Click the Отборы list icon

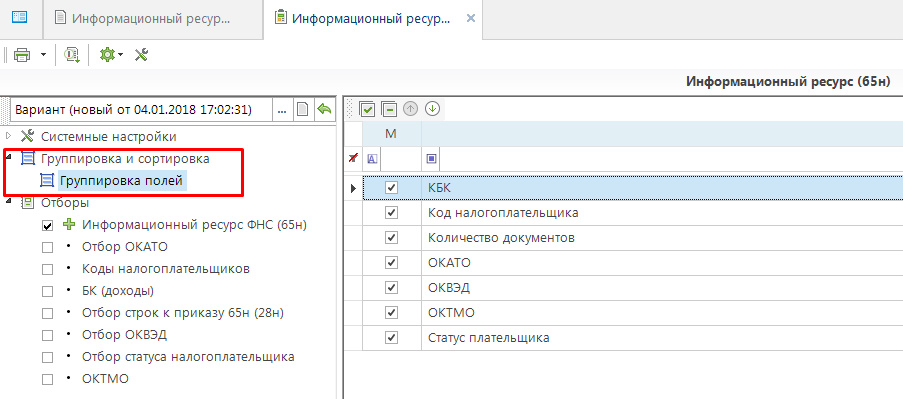[x=27, y=202]
